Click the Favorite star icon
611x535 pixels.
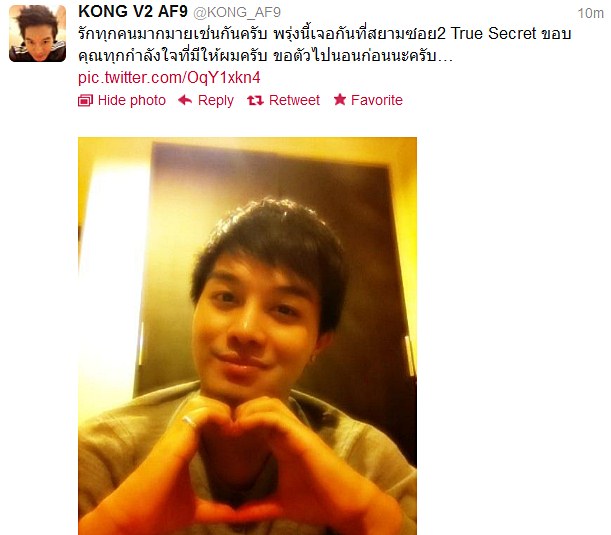(x=340, y=100)
